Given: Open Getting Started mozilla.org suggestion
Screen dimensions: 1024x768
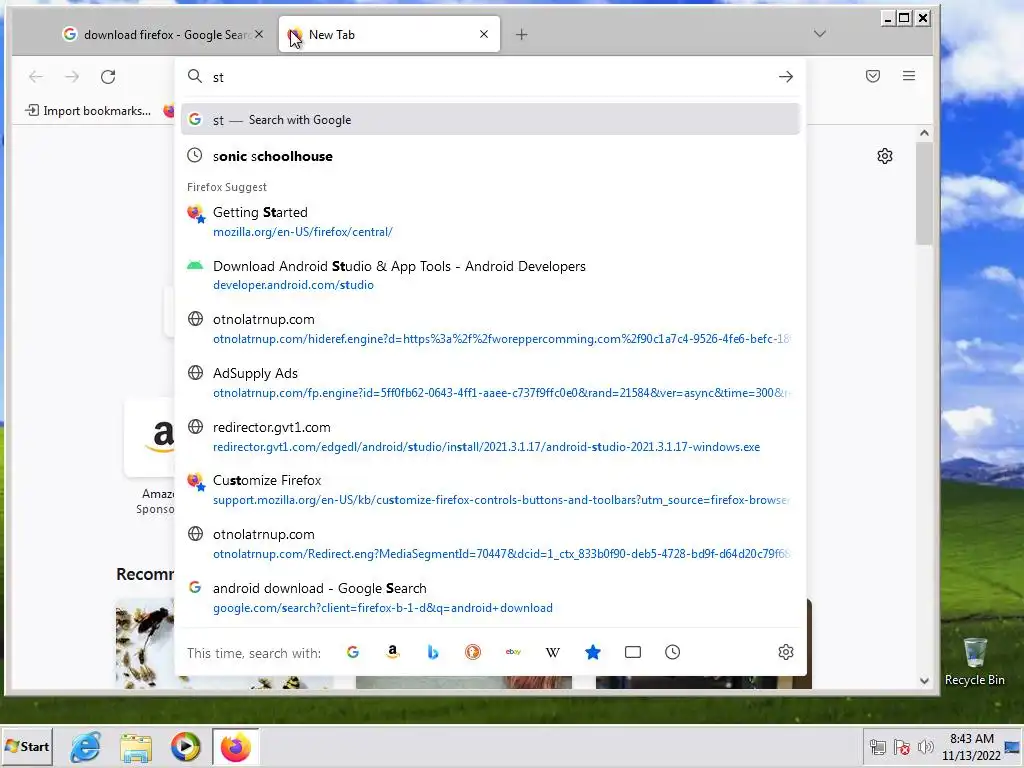Looking at the screenshot, I should (x=490, y=221).
